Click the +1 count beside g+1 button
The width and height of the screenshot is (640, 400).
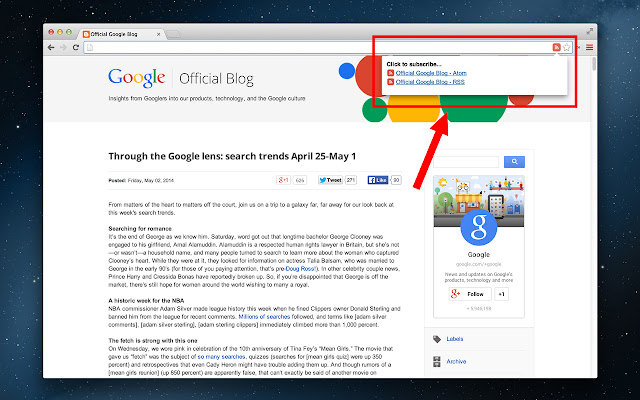pyautogui.click(x=300, y=180)
